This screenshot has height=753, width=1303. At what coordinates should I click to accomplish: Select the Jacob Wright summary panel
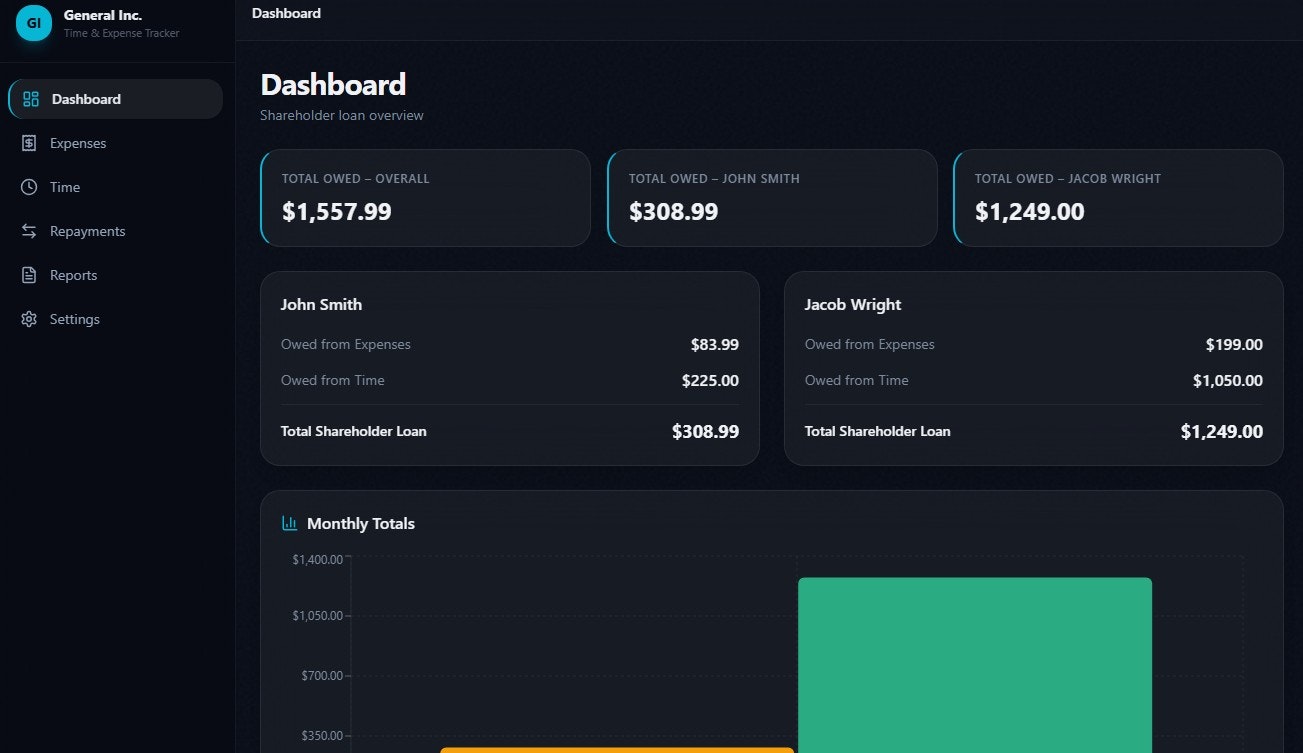coord(1033,367)
